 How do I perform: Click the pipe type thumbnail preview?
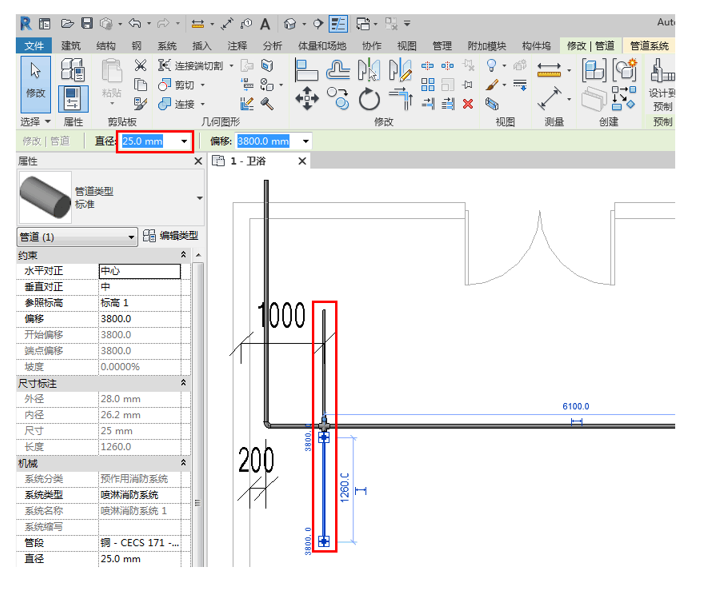pos(45,197)
